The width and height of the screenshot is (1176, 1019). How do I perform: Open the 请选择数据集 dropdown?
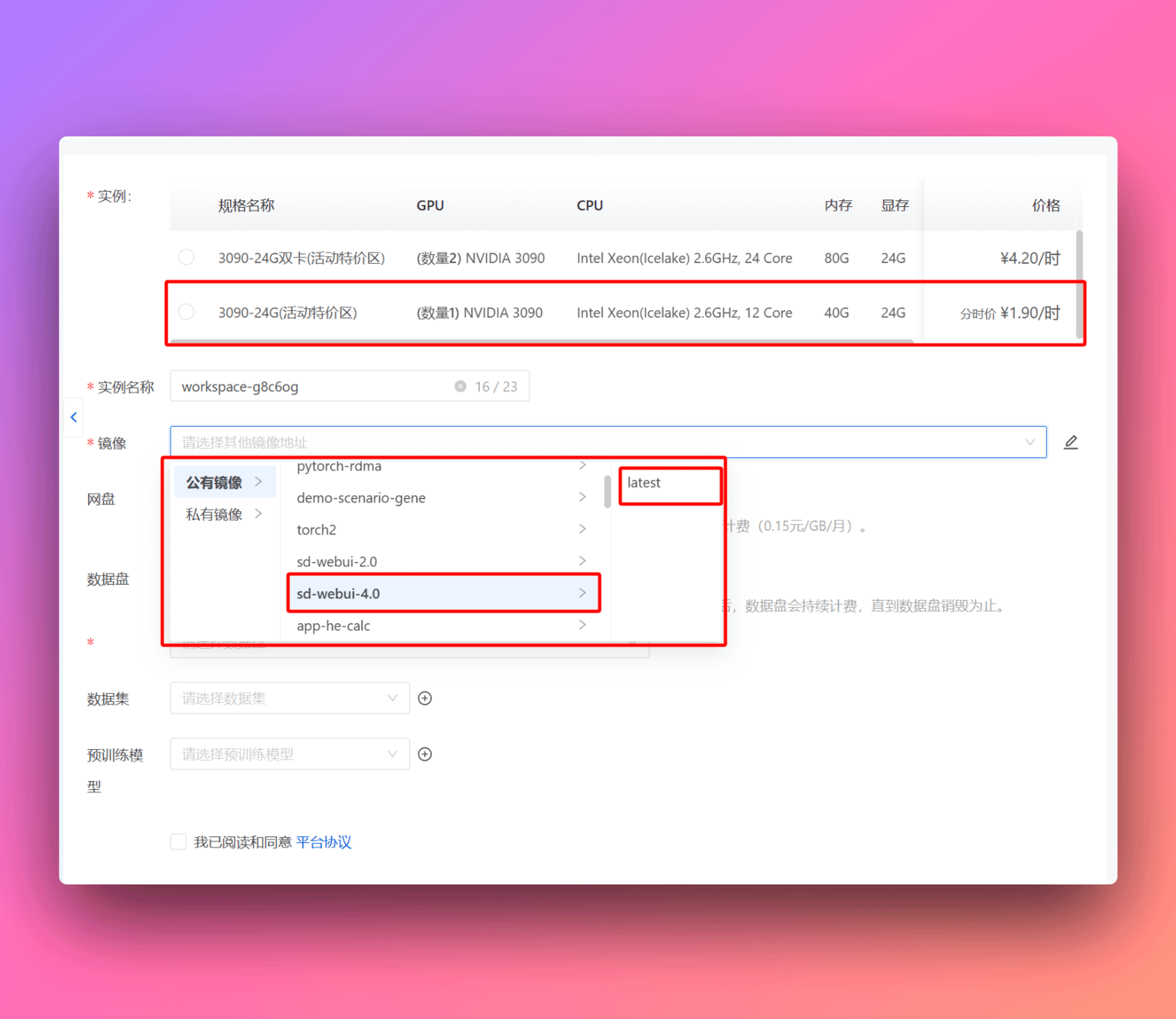click(289, 698)
